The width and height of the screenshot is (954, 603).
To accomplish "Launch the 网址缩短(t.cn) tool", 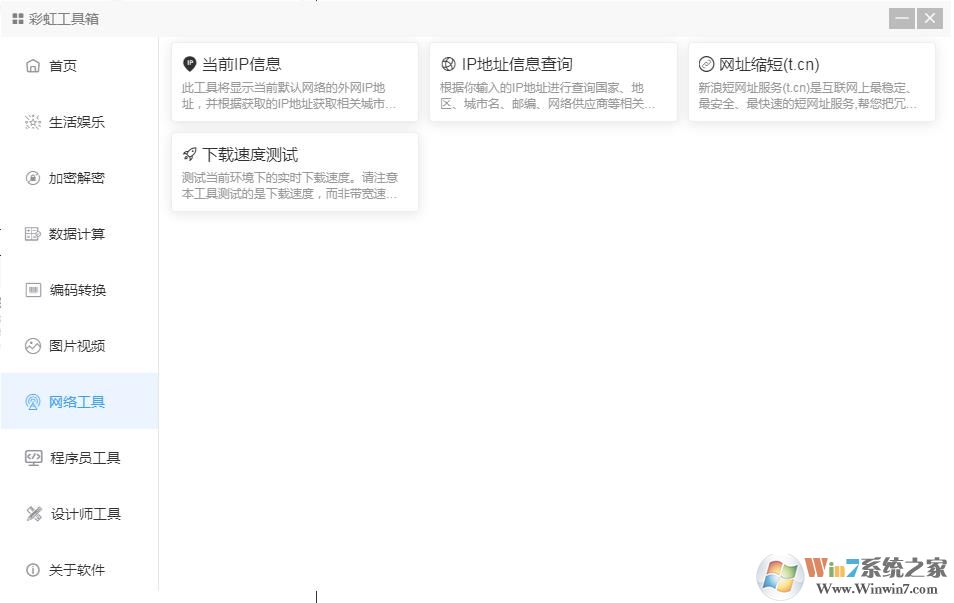I will (x=812, y=82).
